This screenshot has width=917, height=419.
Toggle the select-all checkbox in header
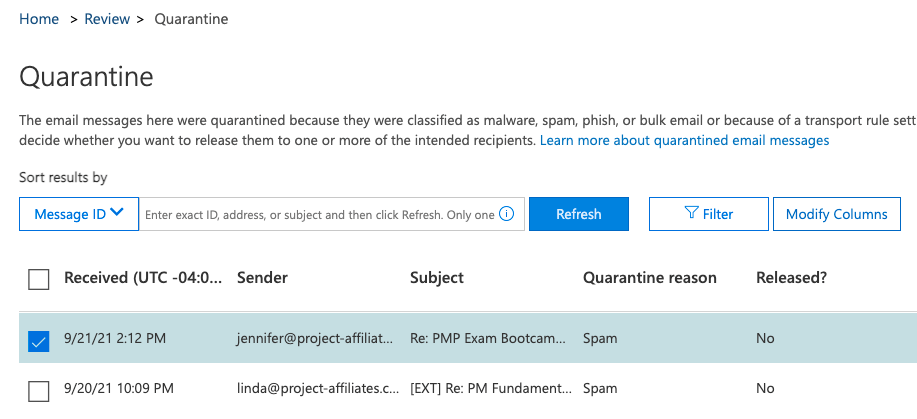(39, 279)
